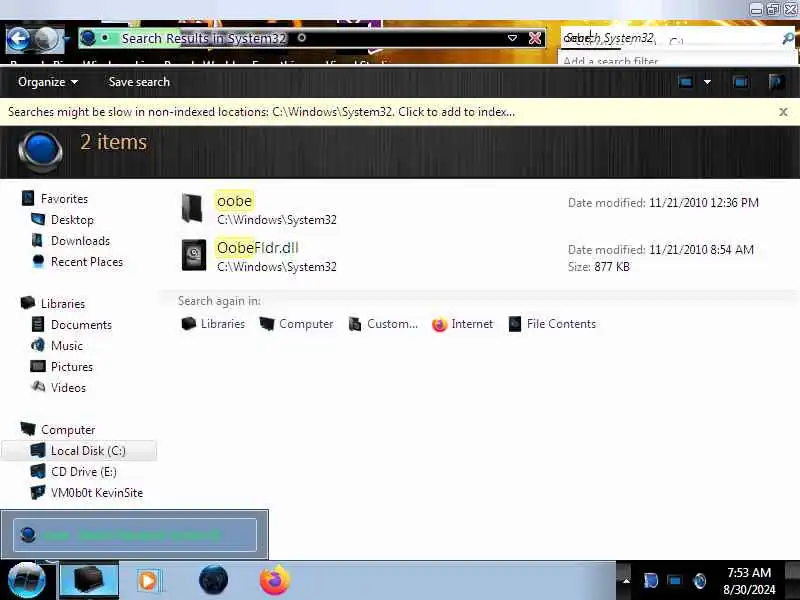
Task: Open Help with the toolbar question icon
Action: [x=777, y=82]
